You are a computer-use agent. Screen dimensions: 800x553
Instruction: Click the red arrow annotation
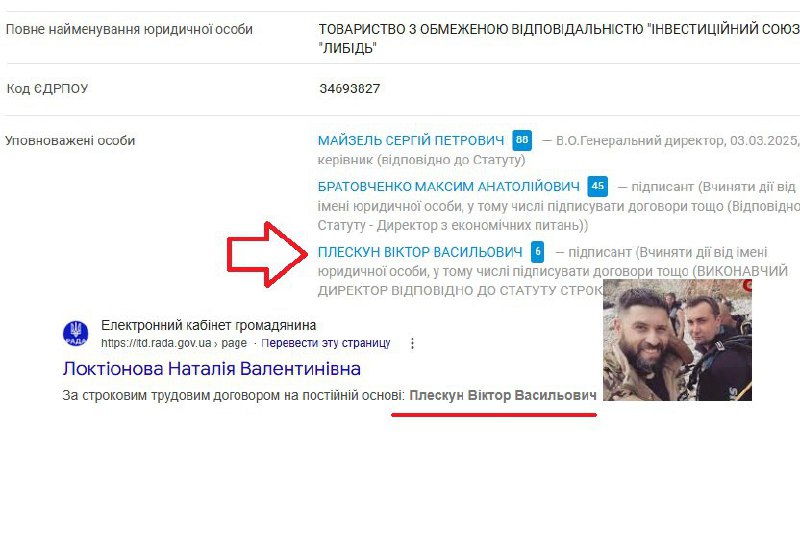click(267, 254)
